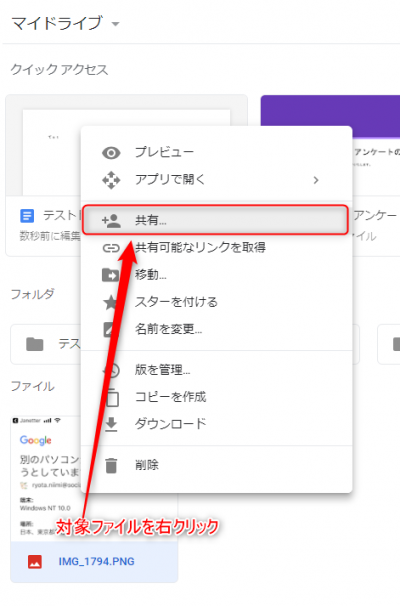Click the folder icon beside テス
This screenshot has height=606, width=400.
(x=34, y=344)
